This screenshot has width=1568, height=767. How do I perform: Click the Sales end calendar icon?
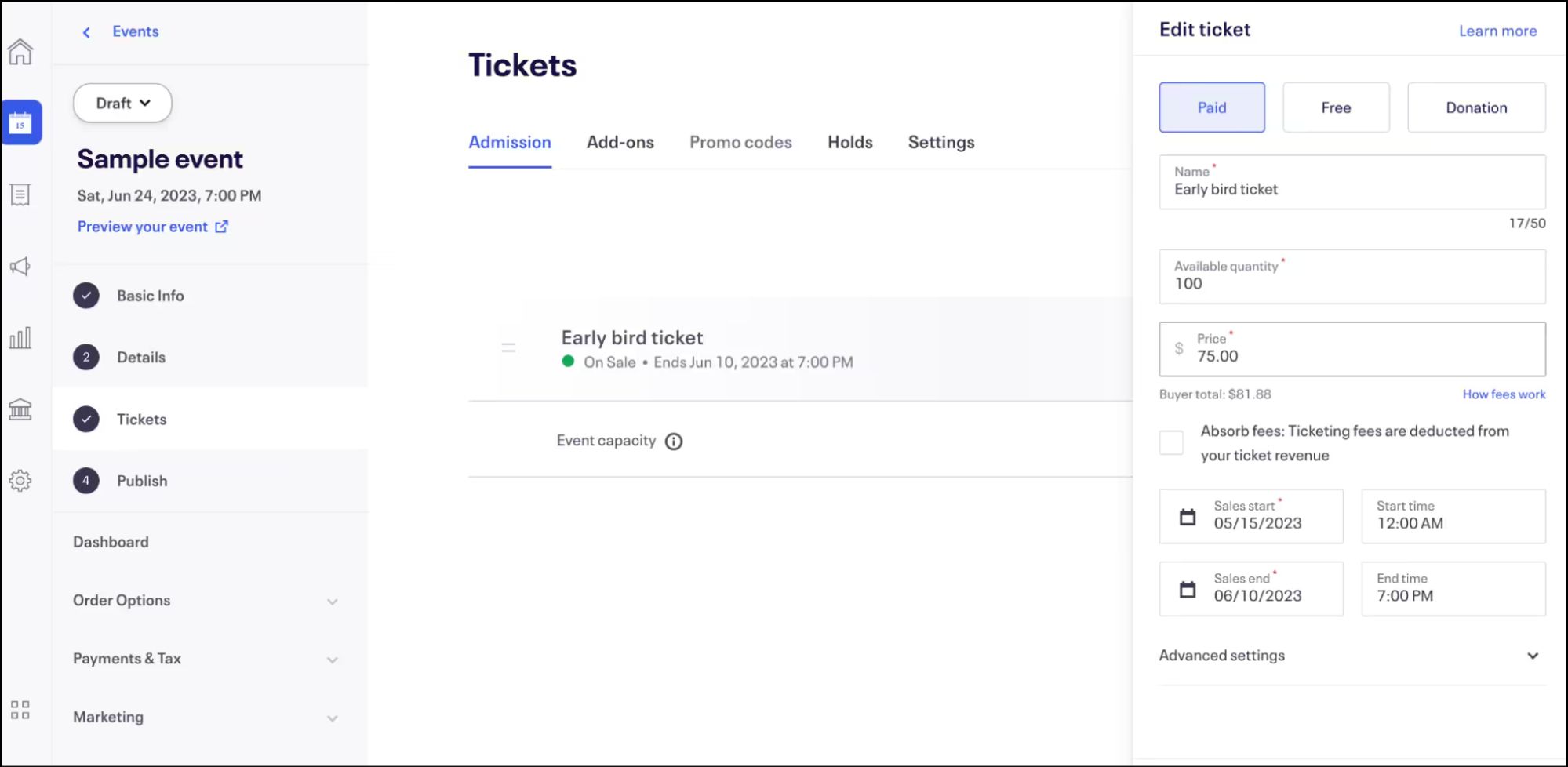[1188, 590]
